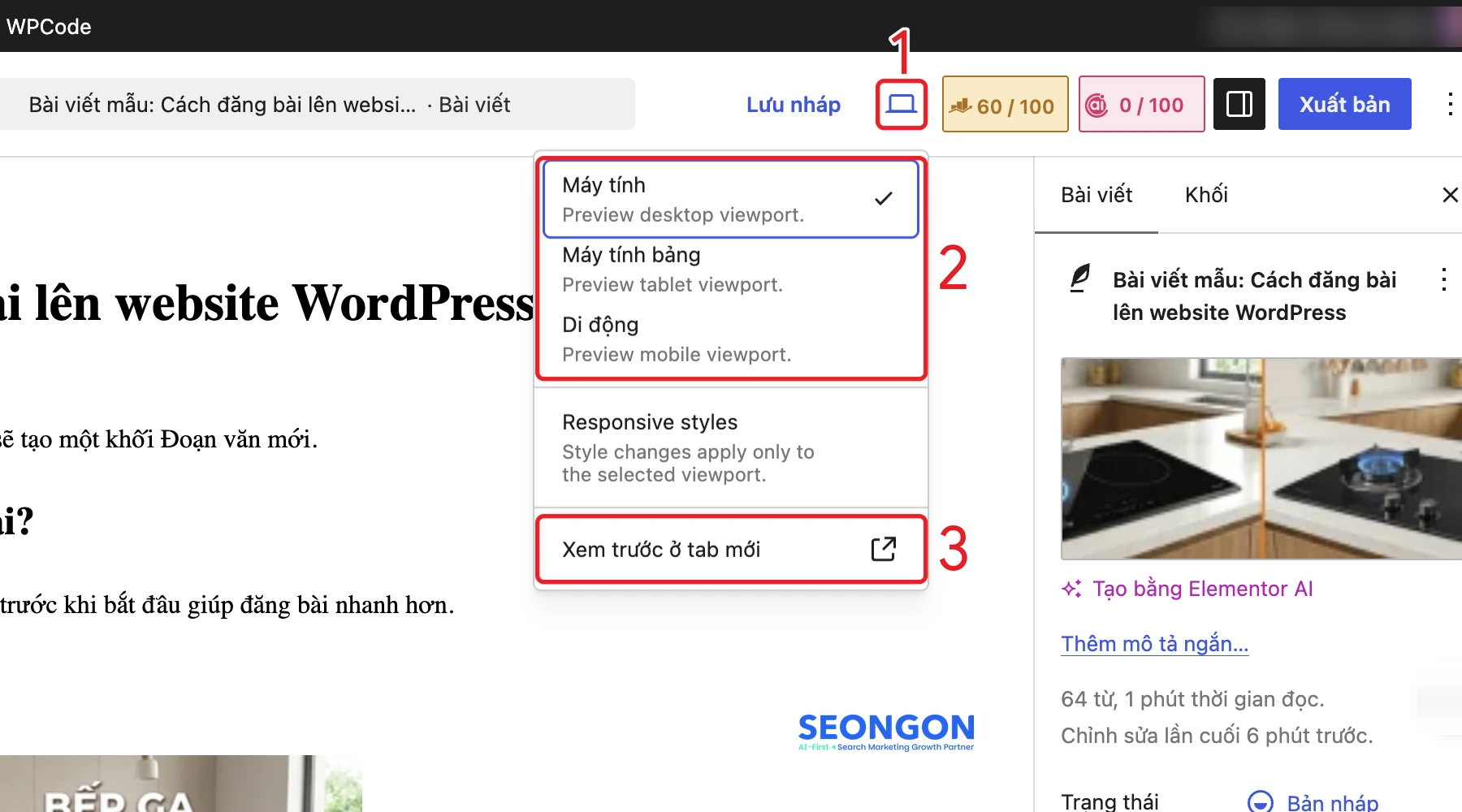Open the Rank Math 0/100 score badge

pos(1141,104)
